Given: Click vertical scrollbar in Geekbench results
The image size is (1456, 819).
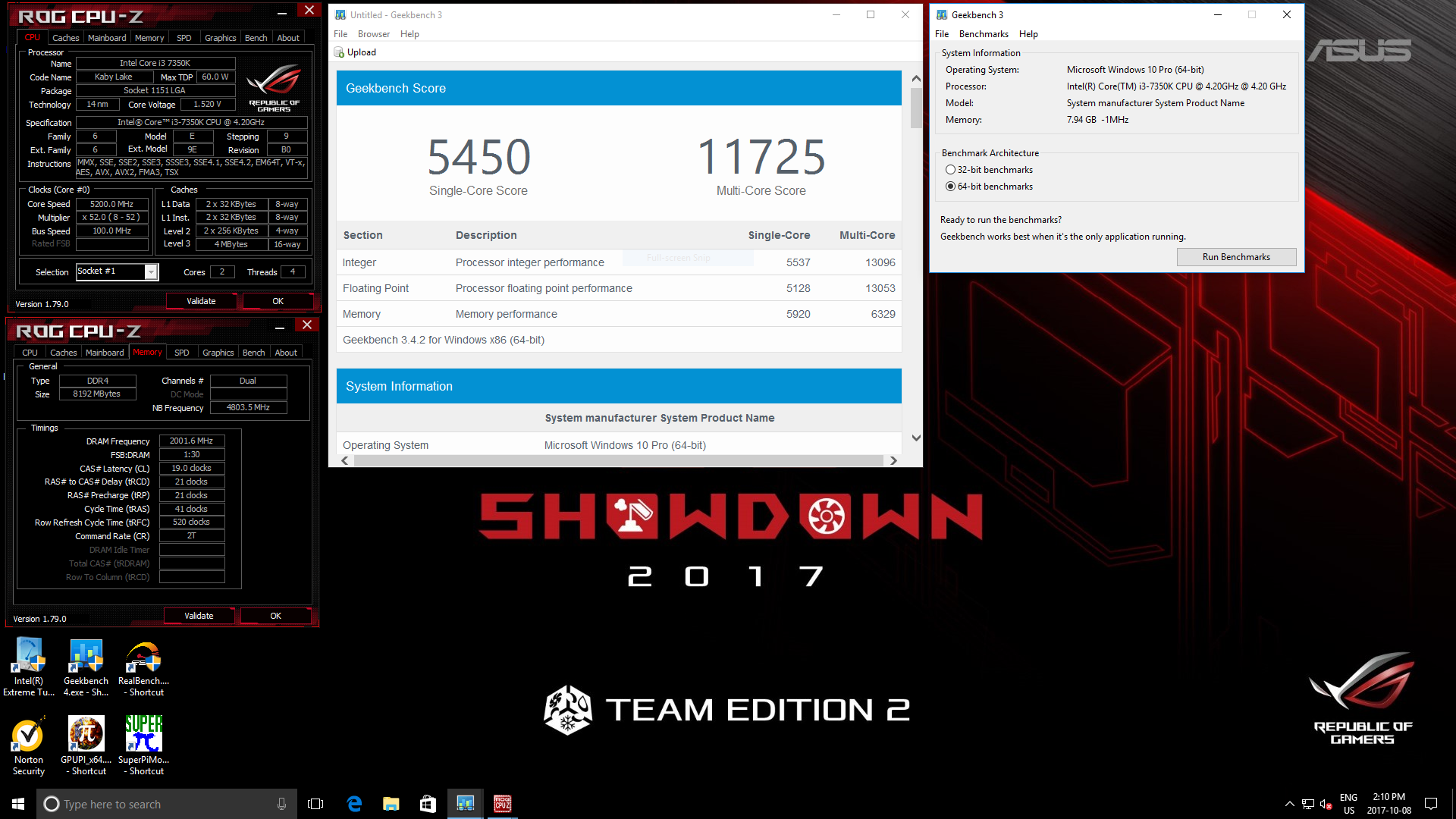Looking at the screenshot, I should (916, 108).
